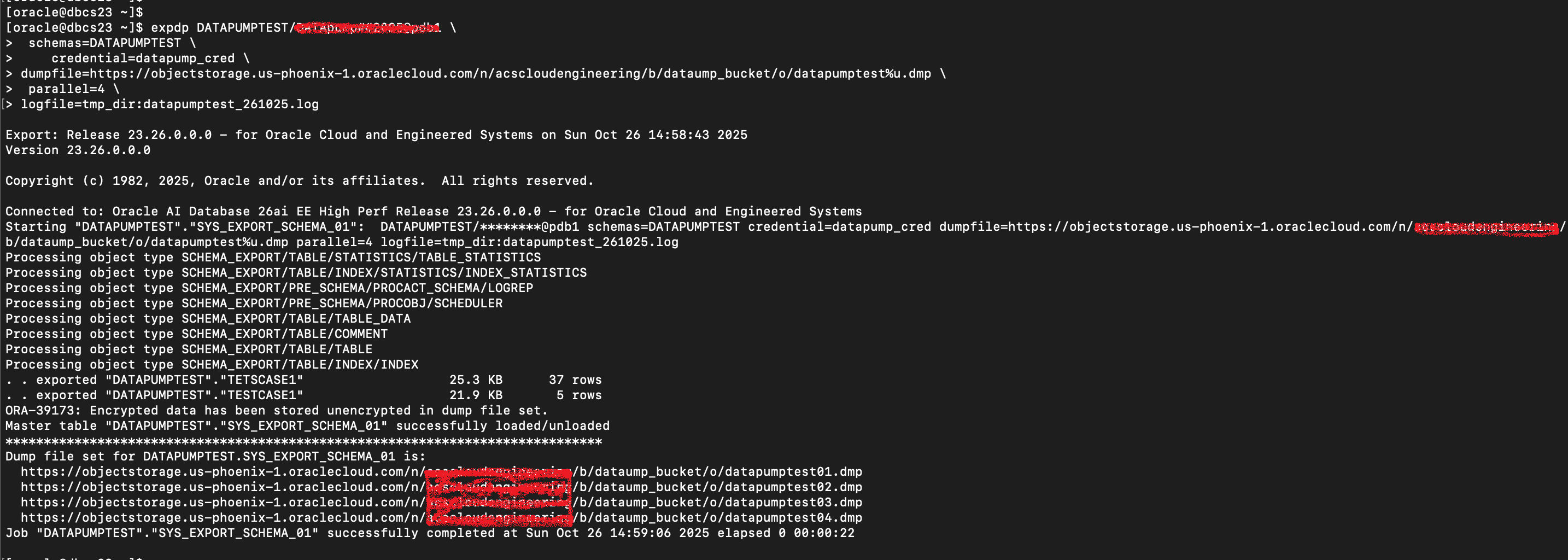
Task: Click the credential=datapump_cred parameter
Action: tap(143, 59)
